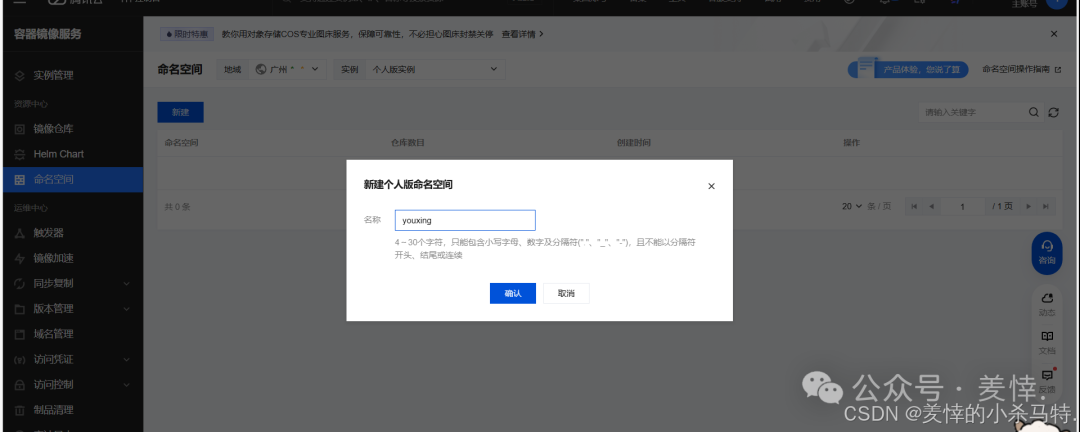The width and height of the screenshot is (1080, 432).
Task: Cancel the dialog with 取消
Action: (x=566, y=294)
